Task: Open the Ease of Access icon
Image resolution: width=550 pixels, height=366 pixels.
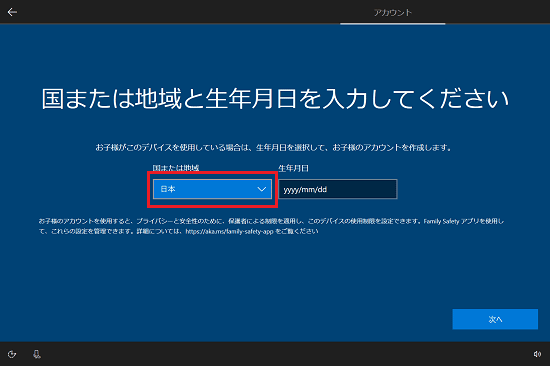Action: (x=12, y=354)
